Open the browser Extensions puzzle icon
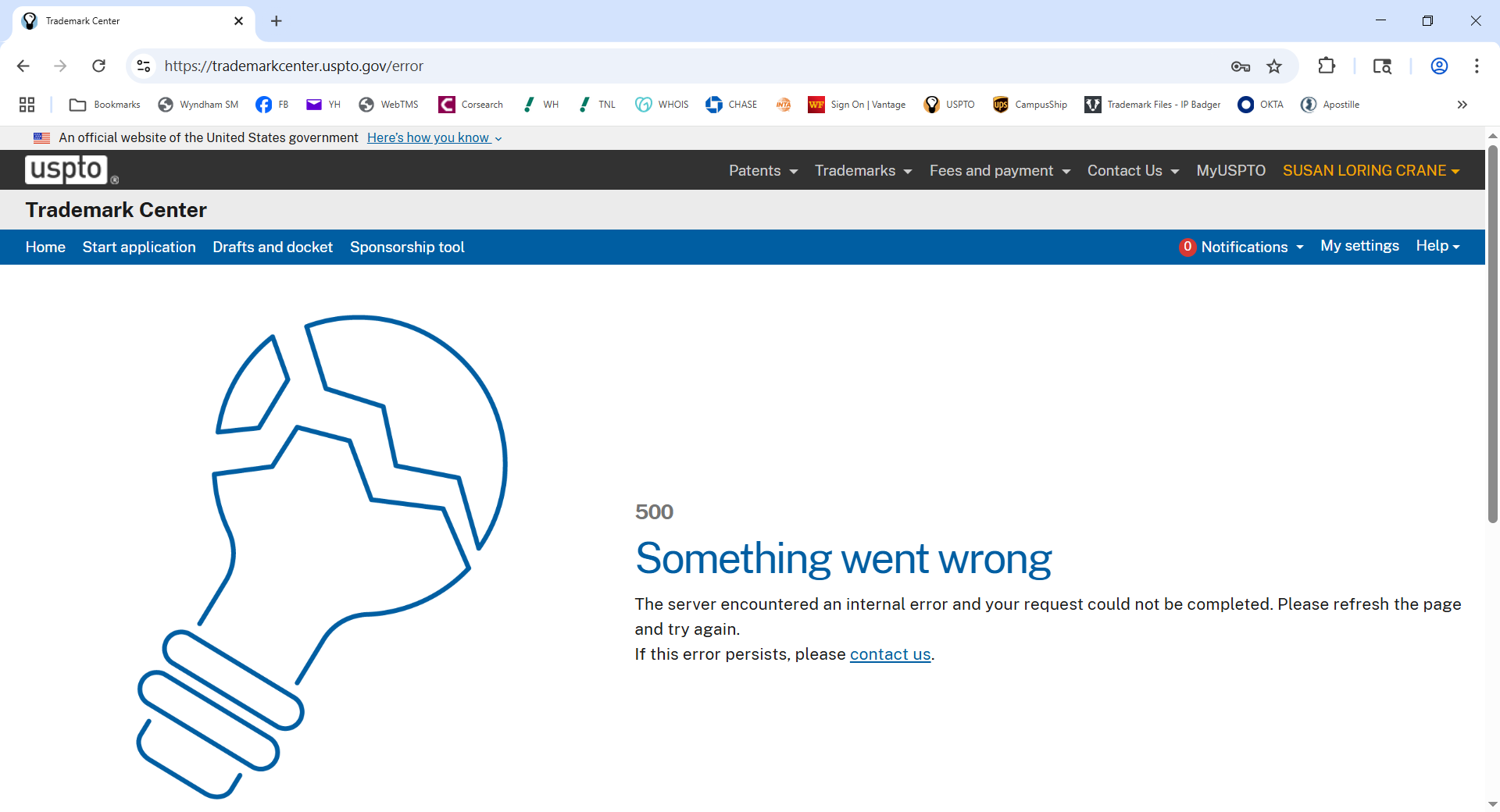1500x812 pixels. coord(1327,66)
